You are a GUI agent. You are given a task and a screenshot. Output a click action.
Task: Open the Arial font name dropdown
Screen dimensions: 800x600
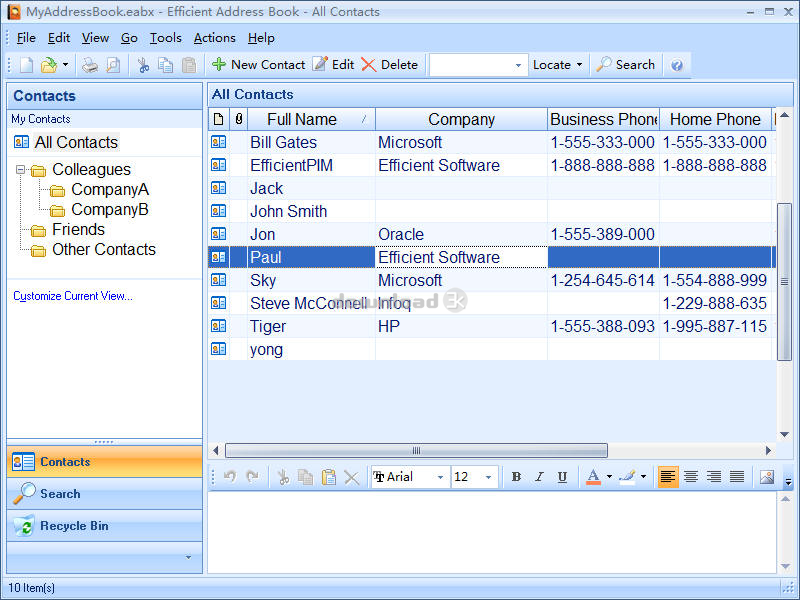(440, 477)
